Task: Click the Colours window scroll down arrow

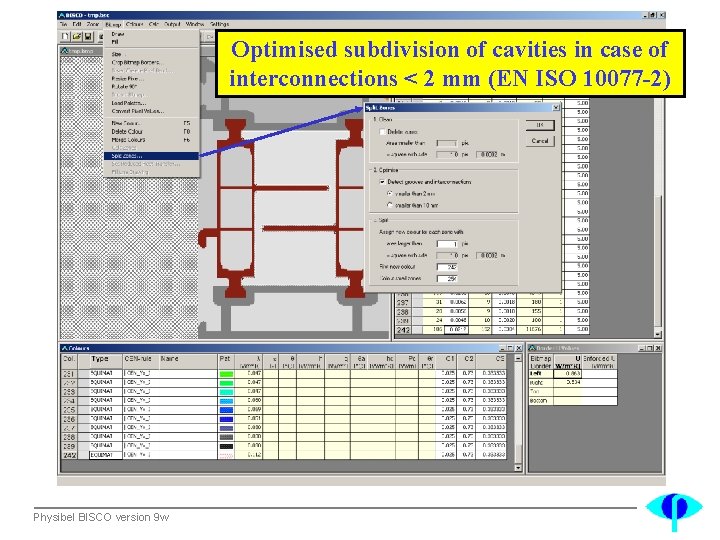Action: (x=518, y=468)
